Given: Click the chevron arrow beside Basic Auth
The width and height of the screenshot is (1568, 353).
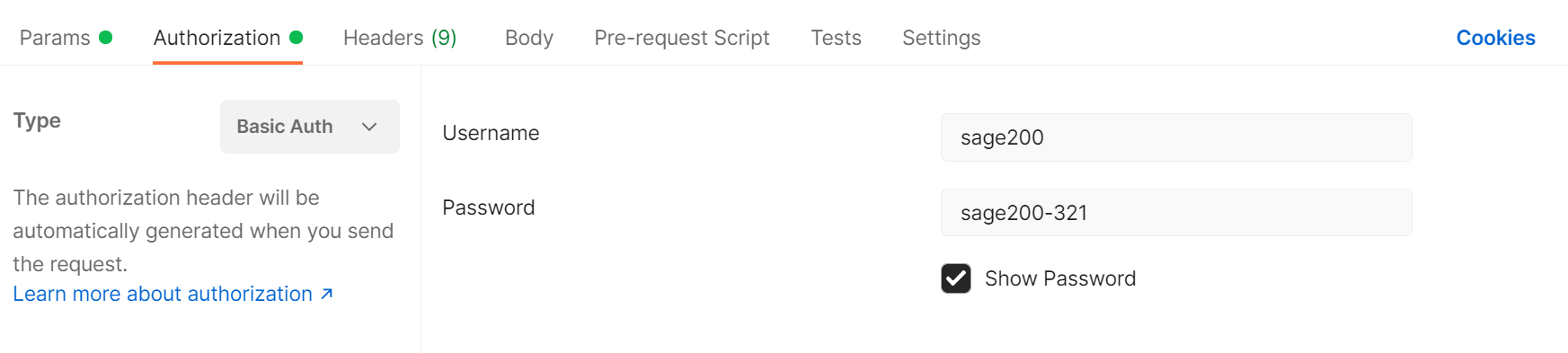Looking at the screenshot, I should pyautogui.click(x=369, y=128).
